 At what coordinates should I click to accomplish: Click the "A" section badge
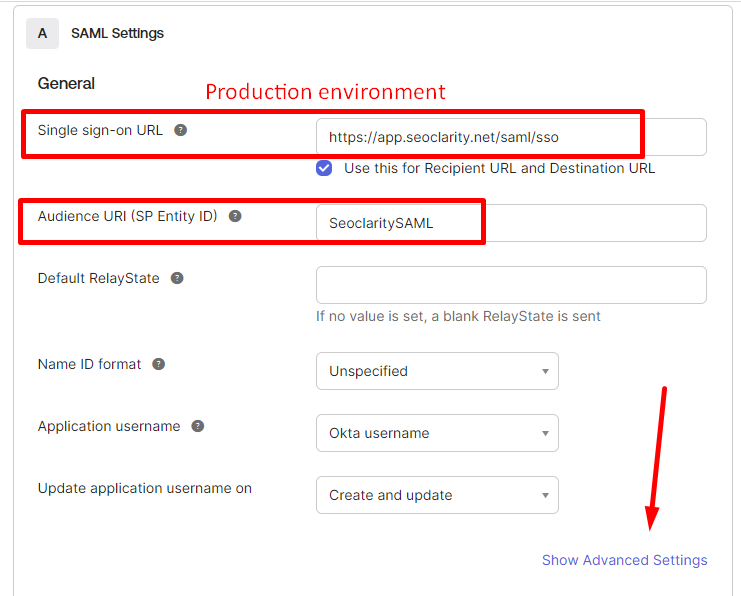[x=42, y=33]
